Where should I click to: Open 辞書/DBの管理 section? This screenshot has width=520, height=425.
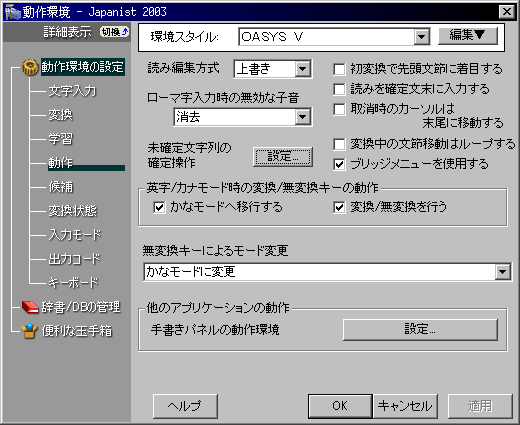(x=81, y=307)
